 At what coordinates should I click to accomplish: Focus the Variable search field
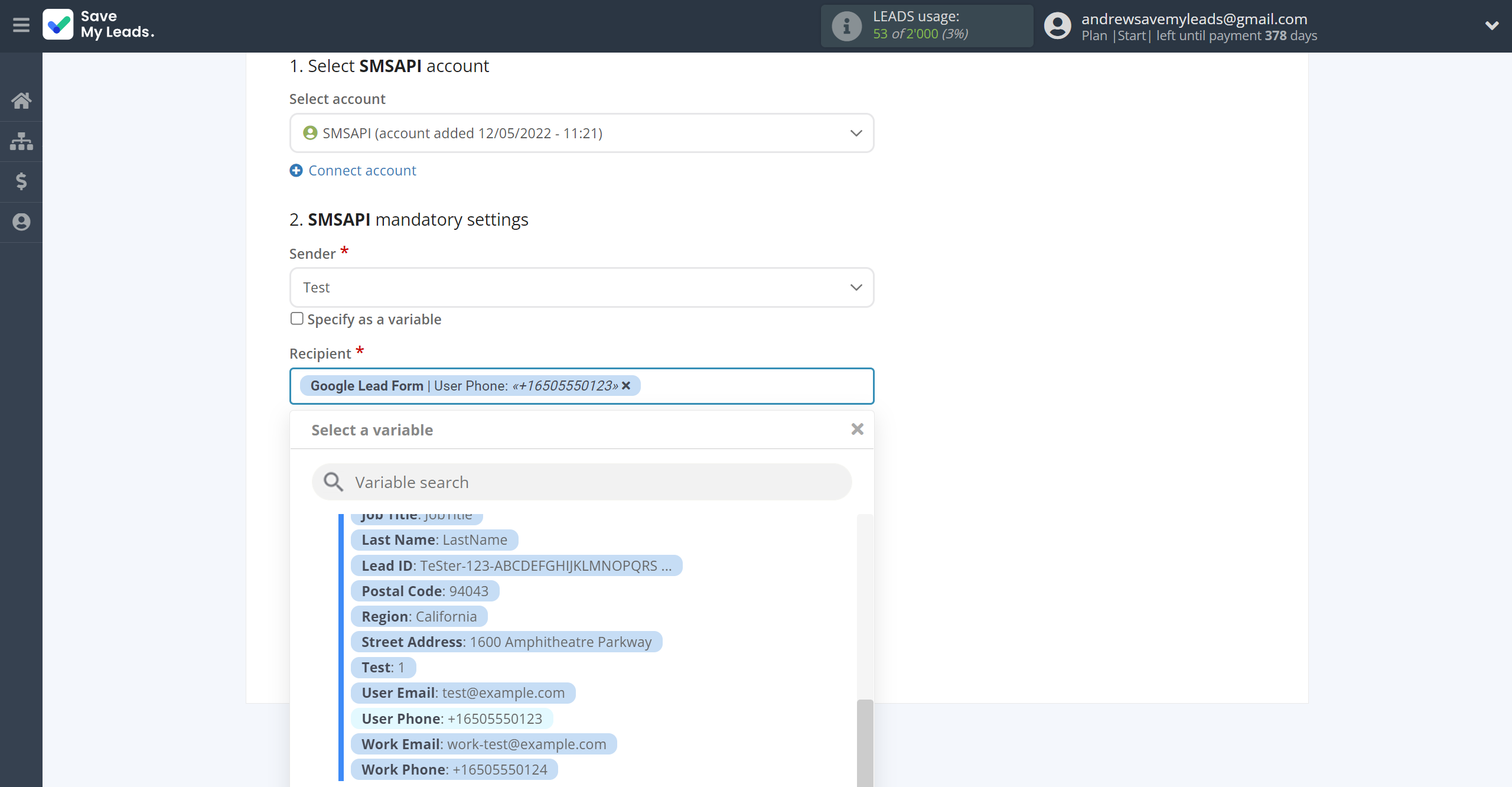tap(582, 482)
